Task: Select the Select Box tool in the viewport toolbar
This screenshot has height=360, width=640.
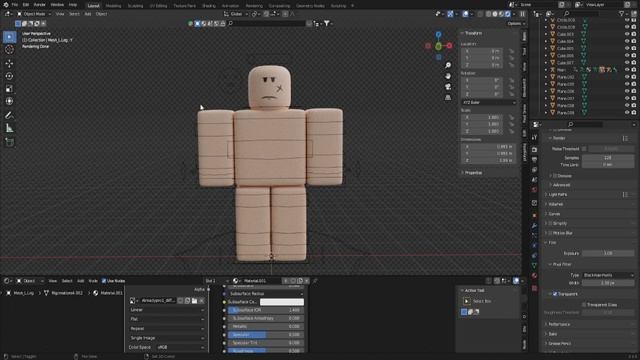Action: (9, 37)
